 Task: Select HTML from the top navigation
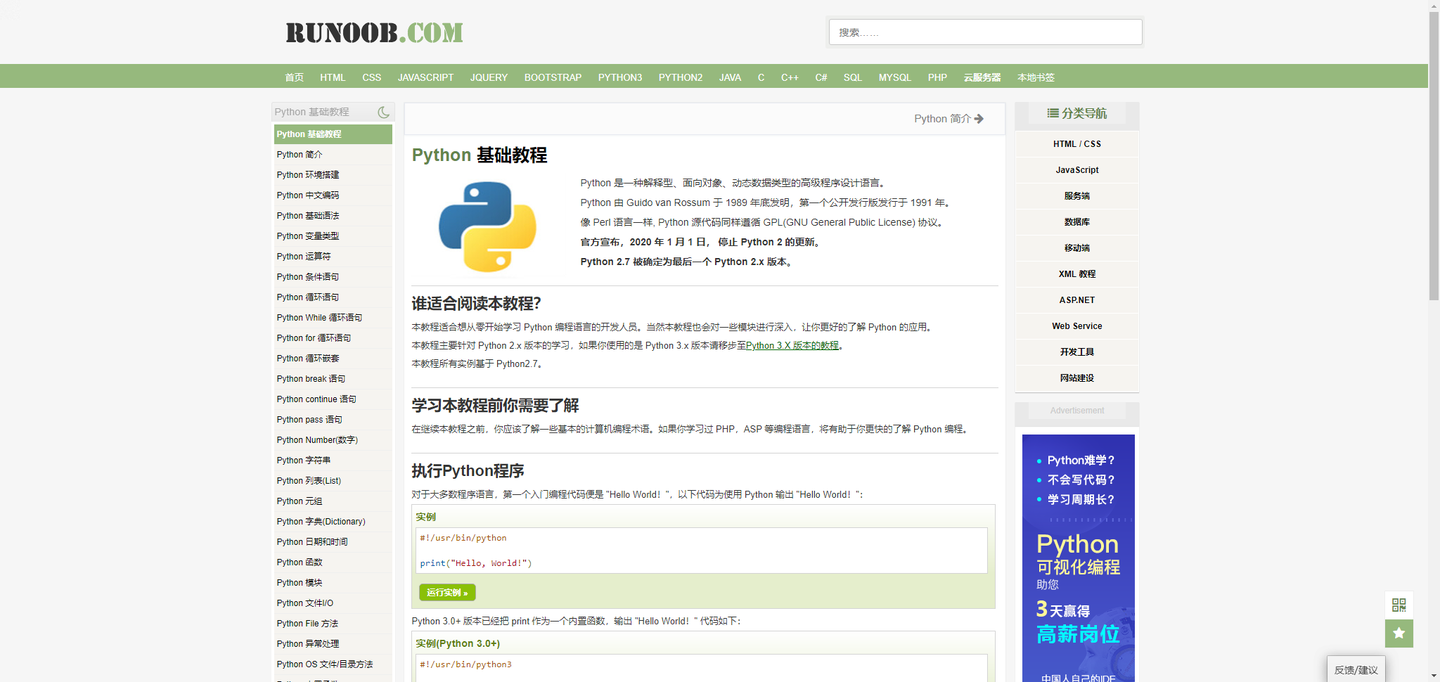coord(332,76)
